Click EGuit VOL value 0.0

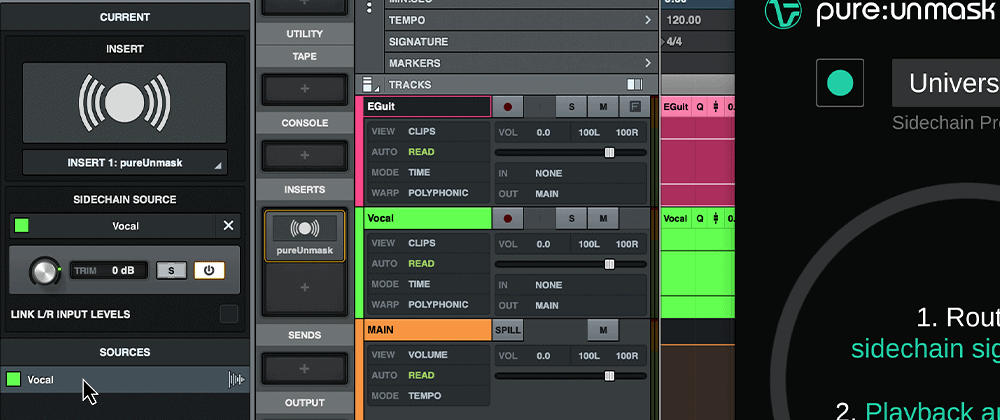[x=543, y=133]
